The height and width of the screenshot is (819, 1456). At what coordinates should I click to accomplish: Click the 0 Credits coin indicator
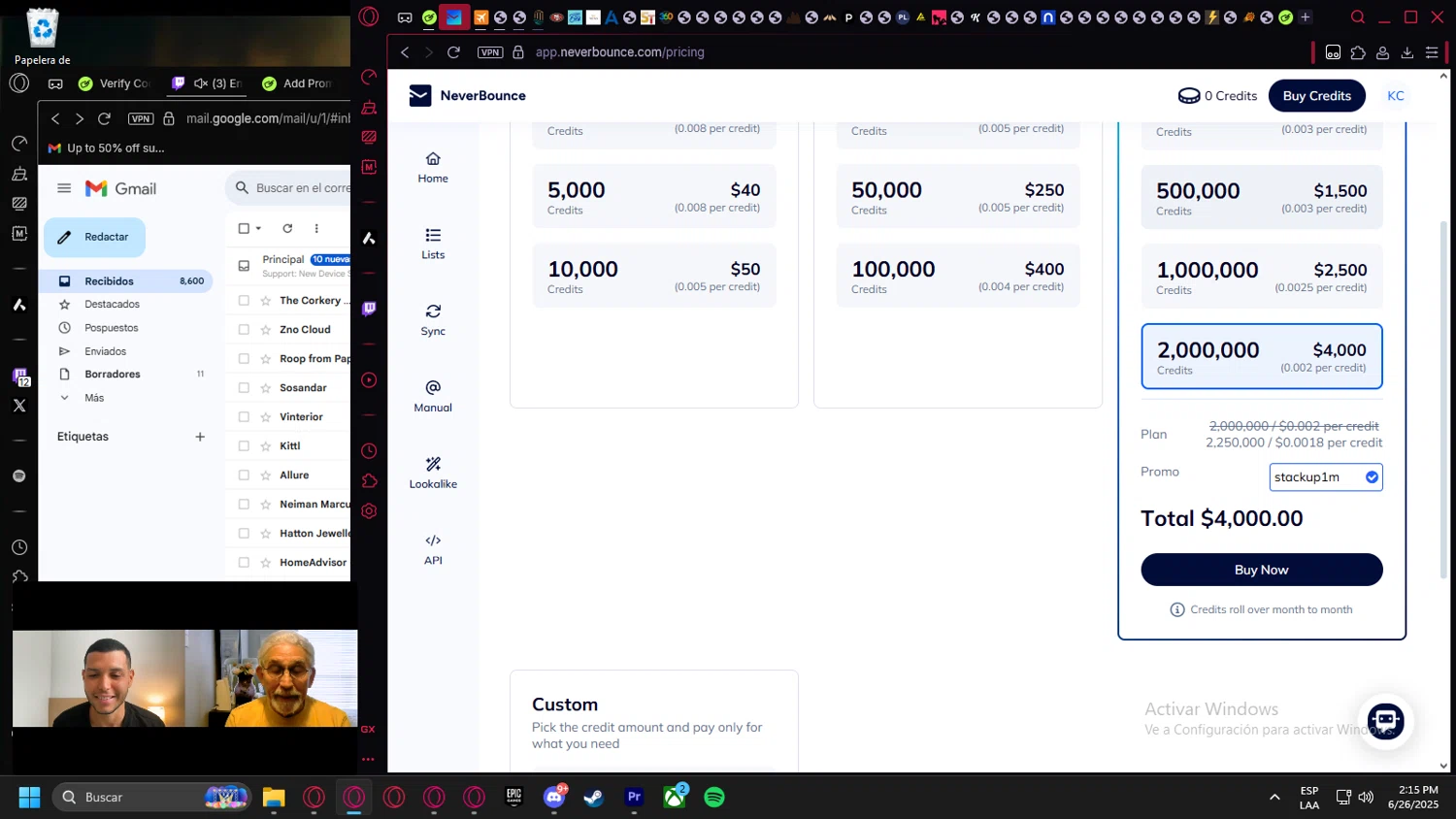(x=1217, y=95)
